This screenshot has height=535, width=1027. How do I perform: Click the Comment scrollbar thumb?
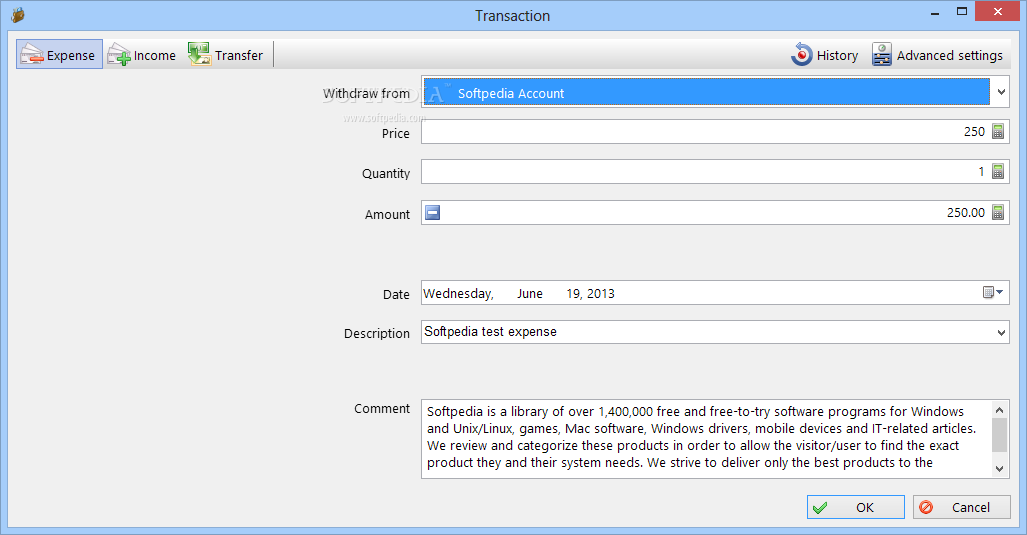[999, 435]
